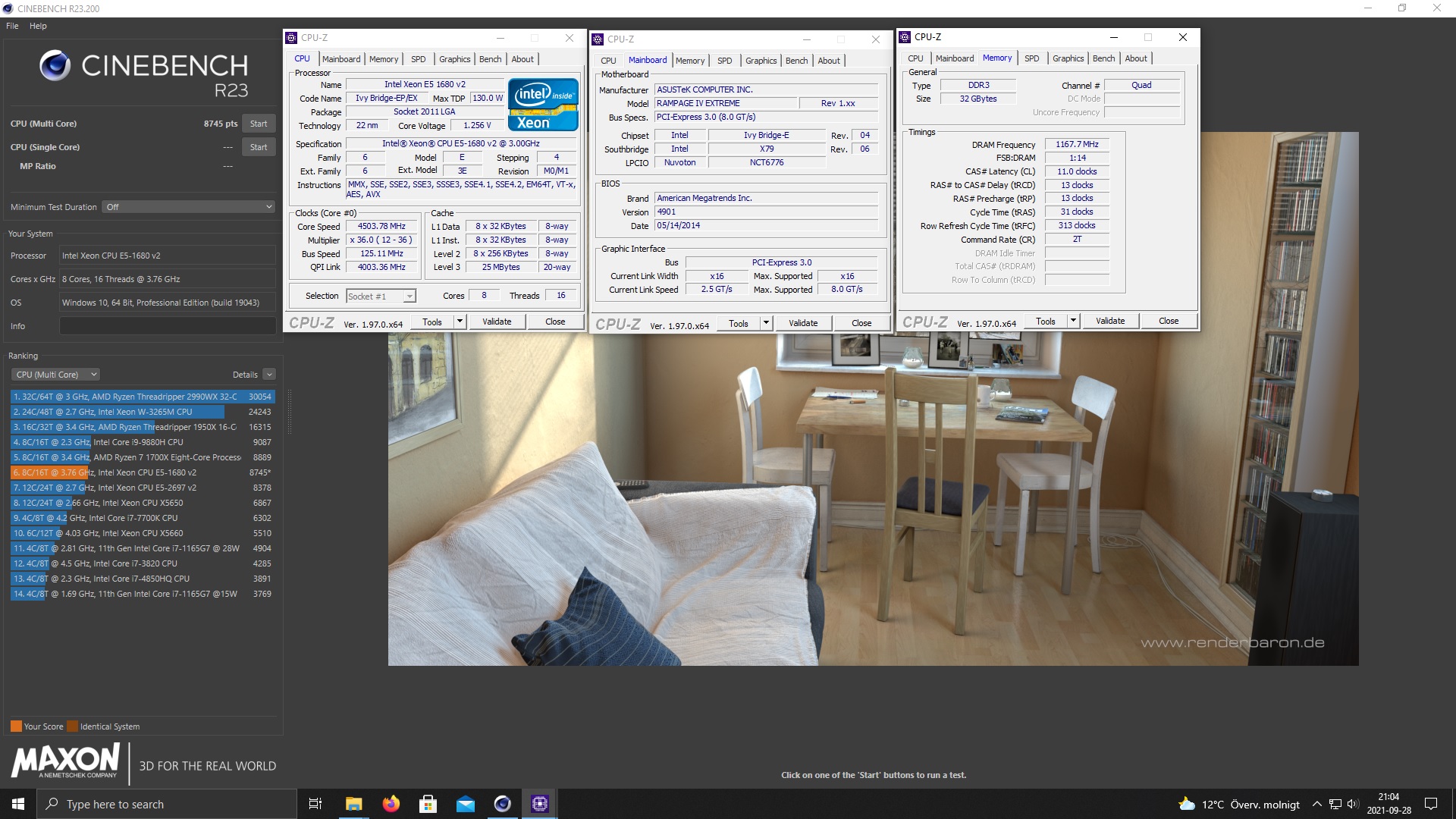Click the Identical System legend swatch
Screen dimensions: 1456x819
pyautogui.click(x=72, y=726)
